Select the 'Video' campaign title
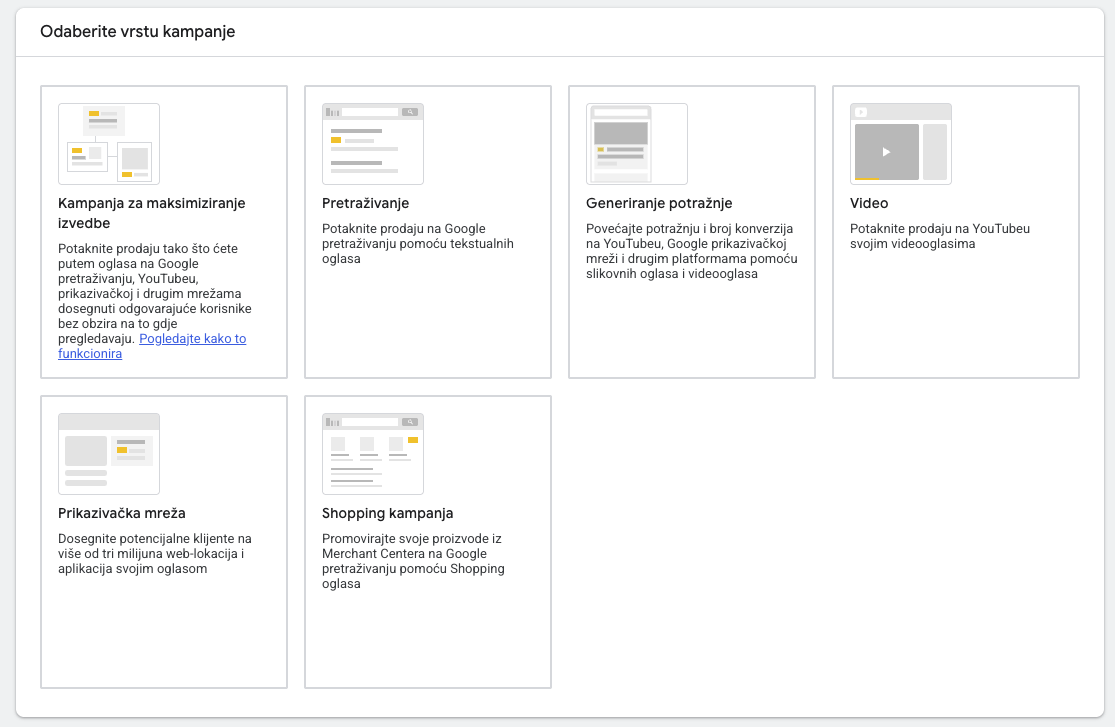The height and width of the screenshot is (727, 1115). [869, 203]
